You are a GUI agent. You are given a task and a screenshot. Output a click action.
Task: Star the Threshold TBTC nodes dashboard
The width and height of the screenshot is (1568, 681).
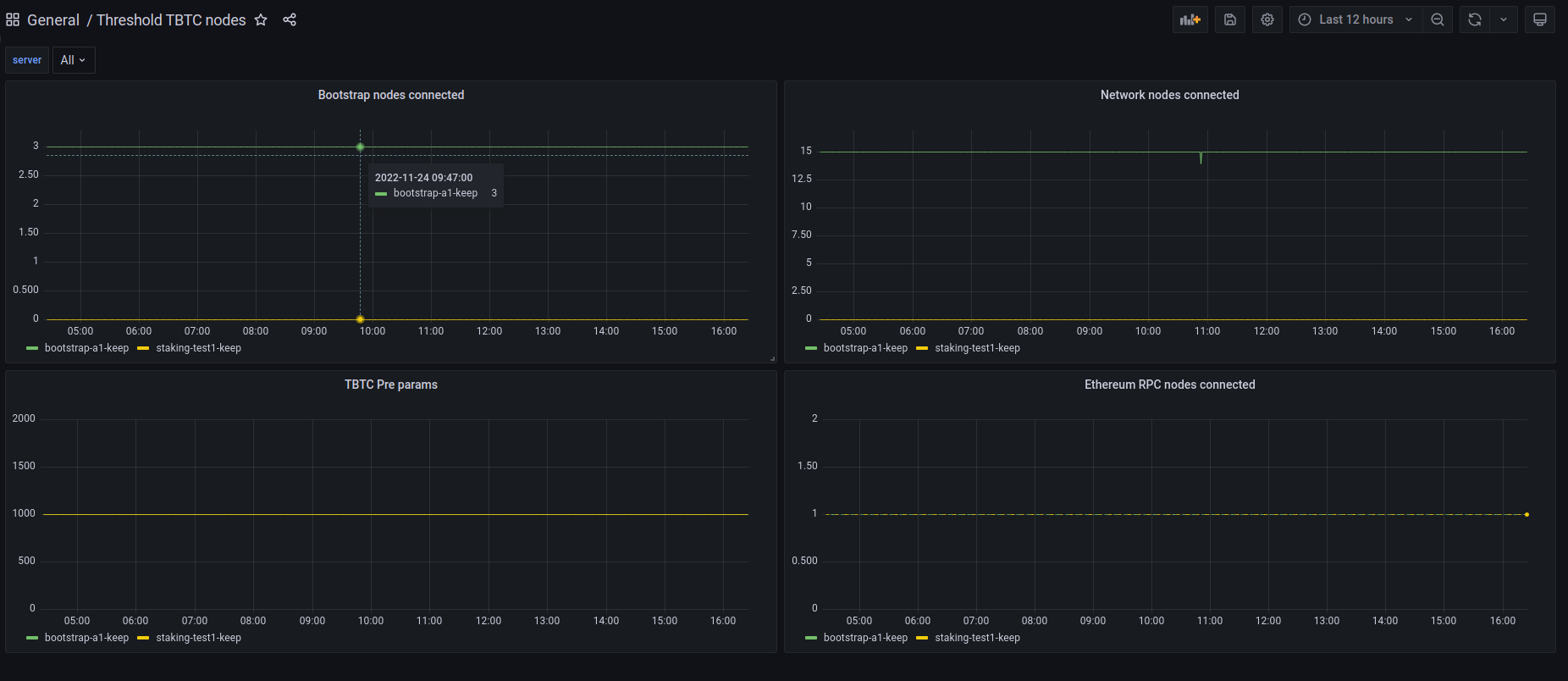261,19
